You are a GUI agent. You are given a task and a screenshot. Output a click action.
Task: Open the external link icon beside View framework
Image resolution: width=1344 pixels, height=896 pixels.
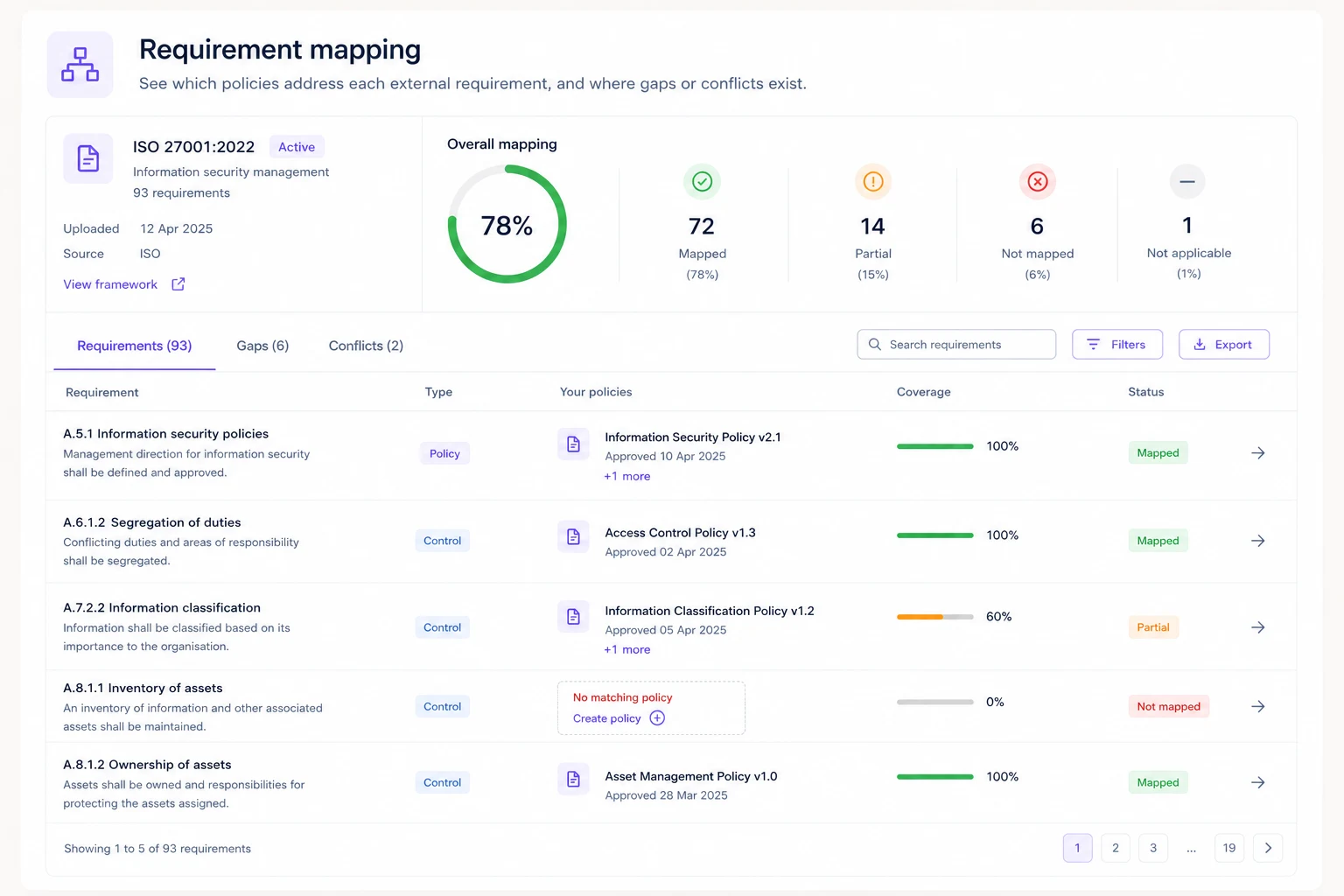coord(178,284)
